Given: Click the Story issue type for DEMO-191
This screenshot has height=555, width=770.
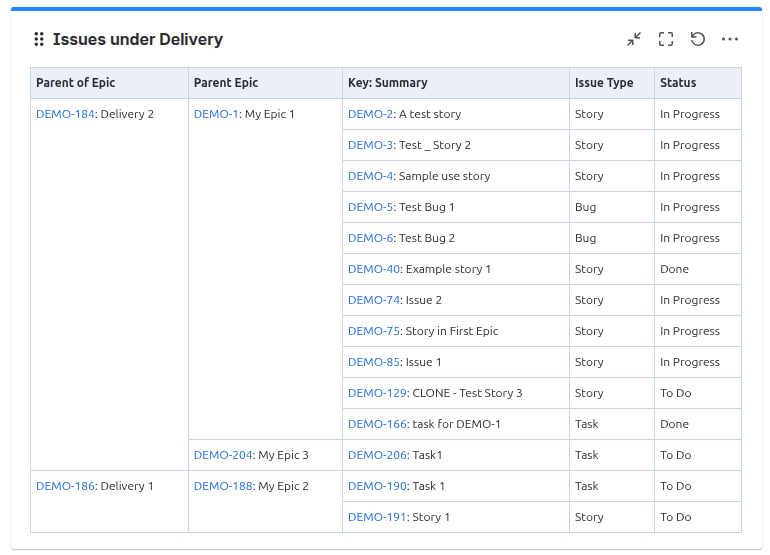Looking at the screenshot, I should click(589, 517).
